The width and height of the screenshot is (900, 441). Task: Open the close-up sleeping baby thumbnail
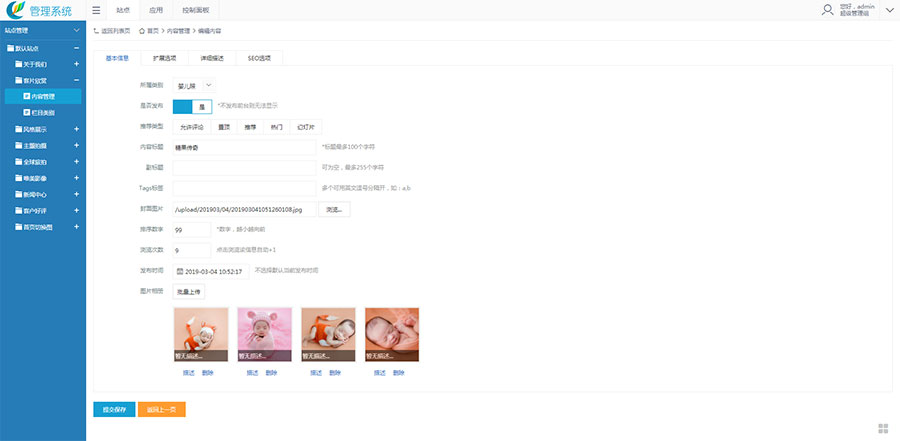click(392, 334)
